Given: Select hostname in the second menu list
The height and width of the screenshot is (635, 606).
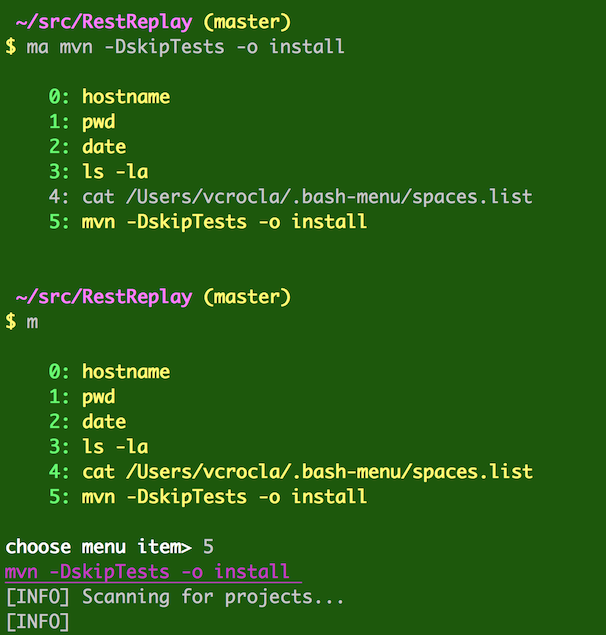Looking at the screenshot, I should [109, 372].
